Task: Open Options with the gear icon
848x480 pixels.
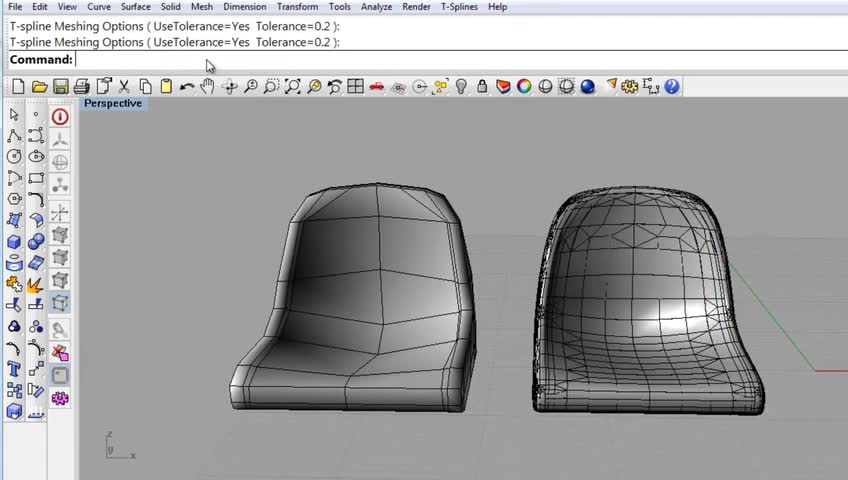Action: click(630, 87)
